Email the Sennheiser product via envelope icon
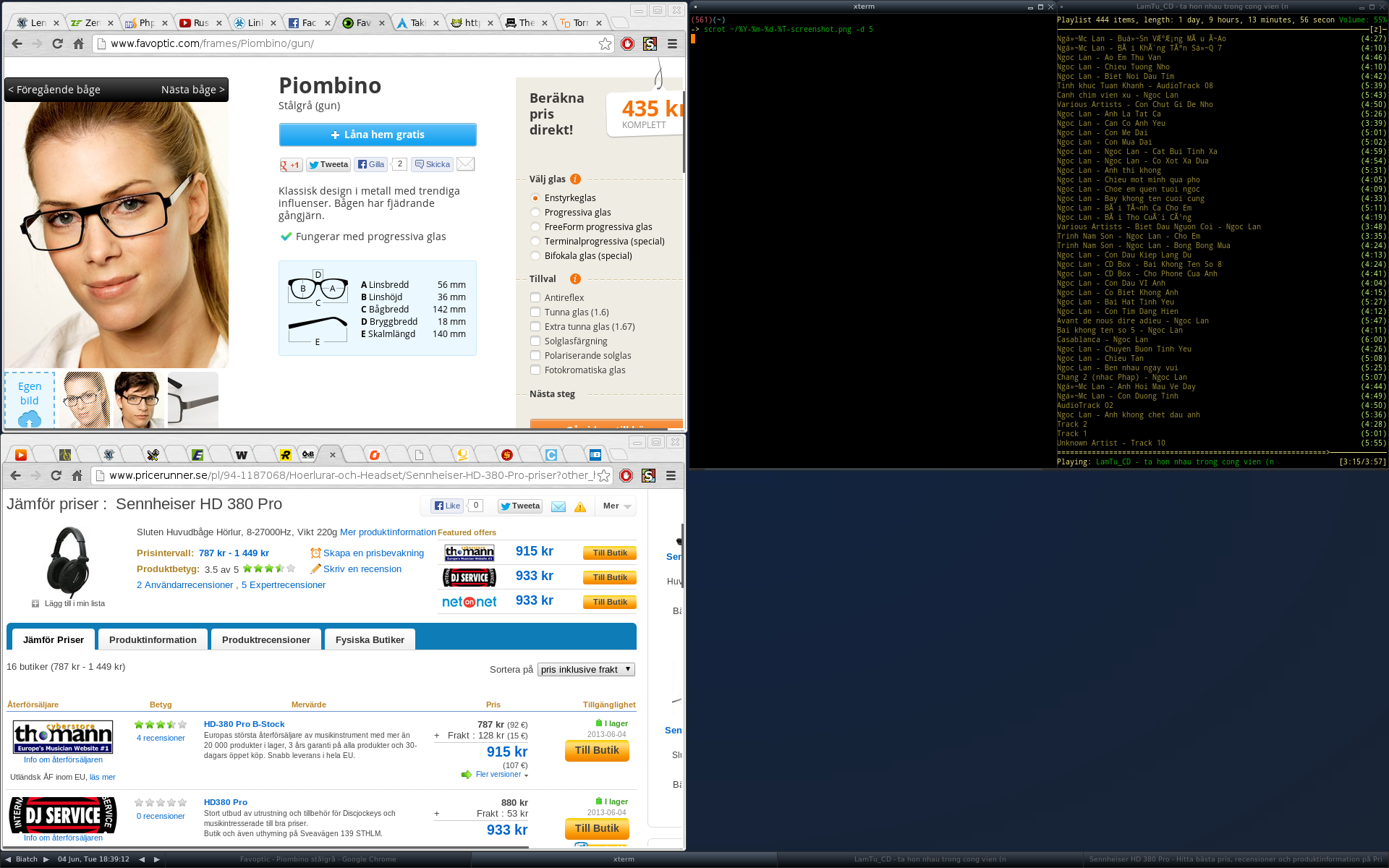 [558, 506]
